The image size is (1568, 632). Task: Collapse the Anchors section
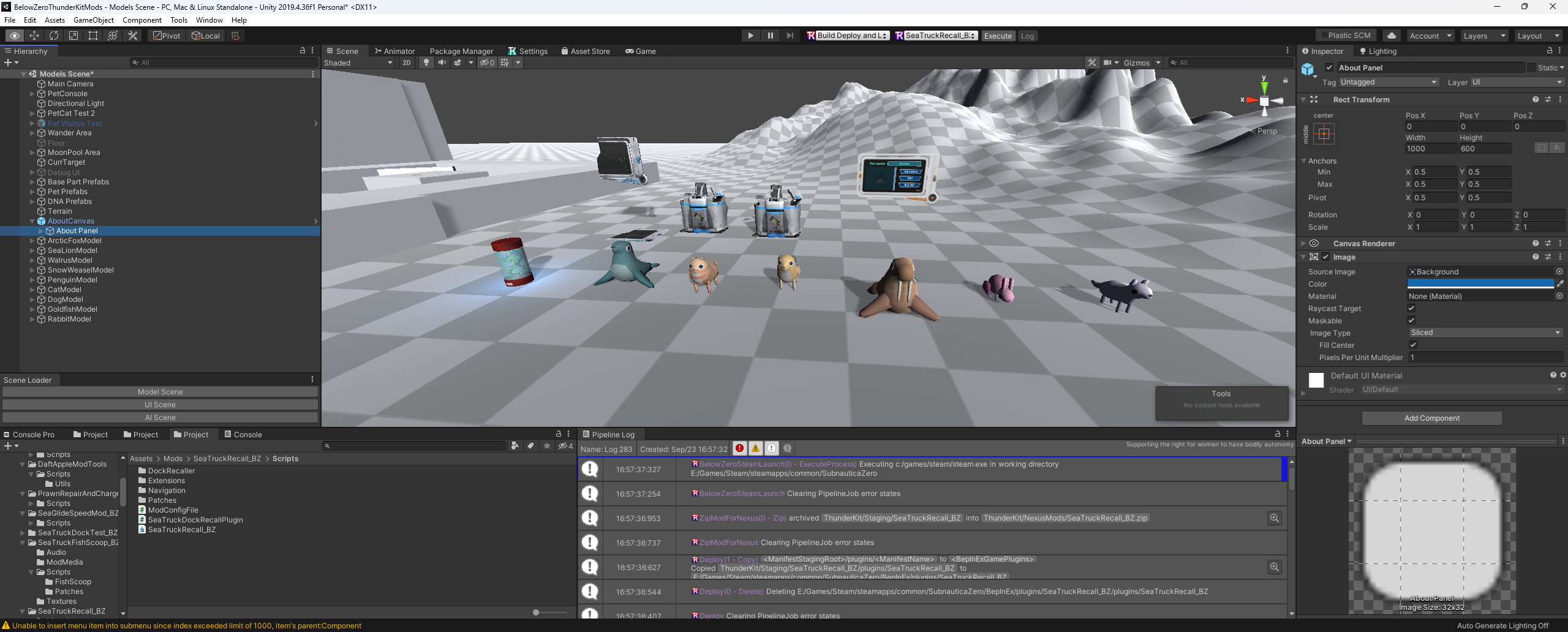pyautogui.click(x=1304, y=160)
